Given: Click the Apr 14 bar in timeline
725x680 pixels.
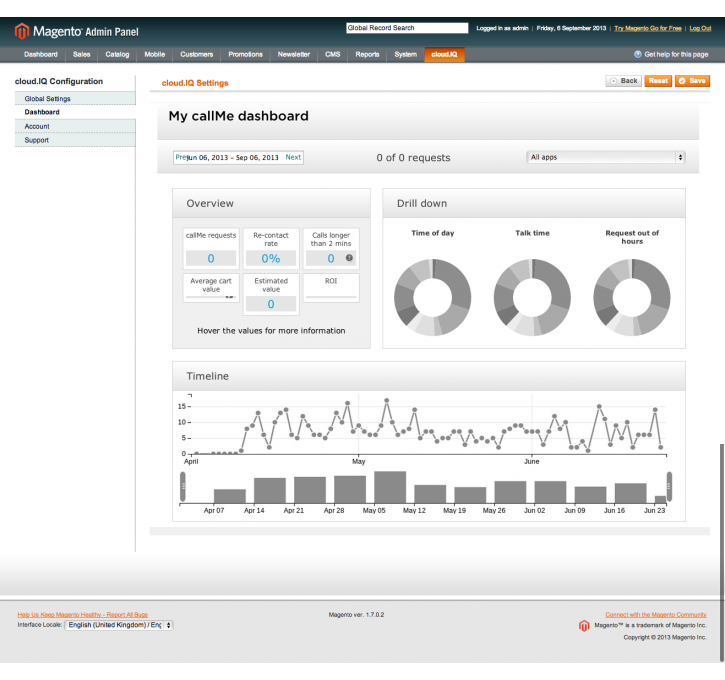Looking at the screenshot, I should click(270, 490).
